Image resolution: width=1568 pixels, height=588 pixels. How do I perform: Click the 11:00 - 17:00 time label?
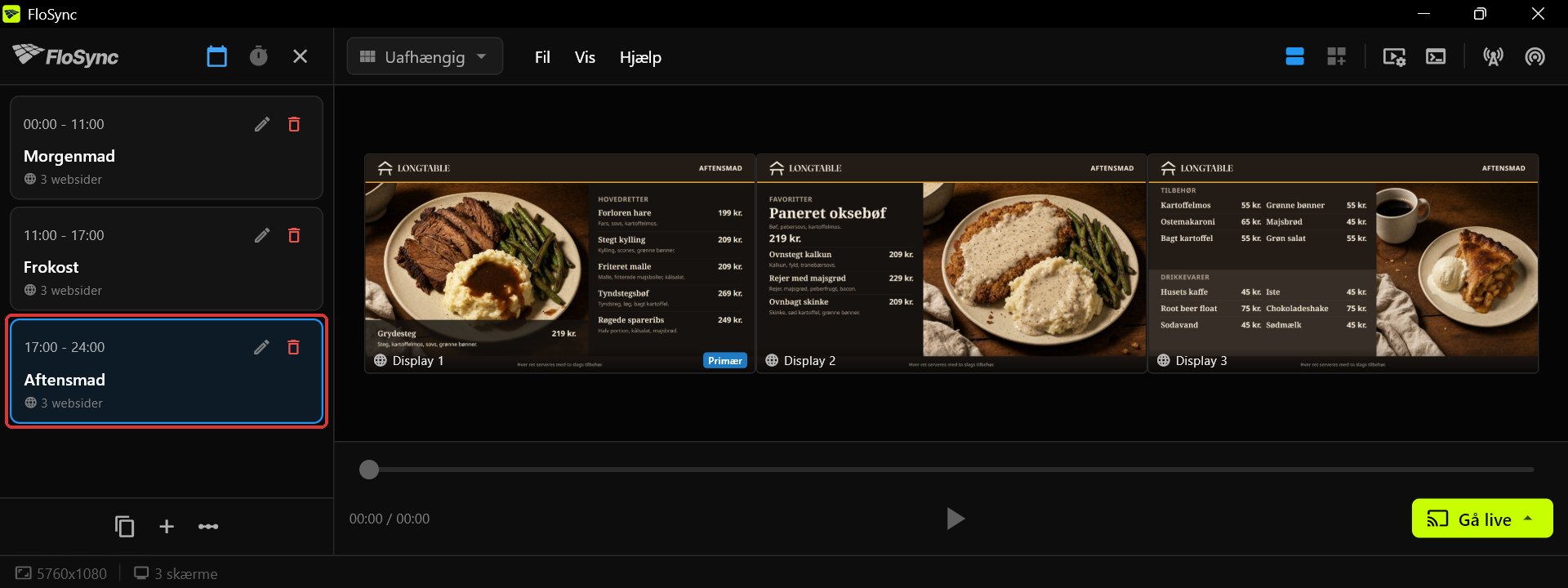coord(64,235)
